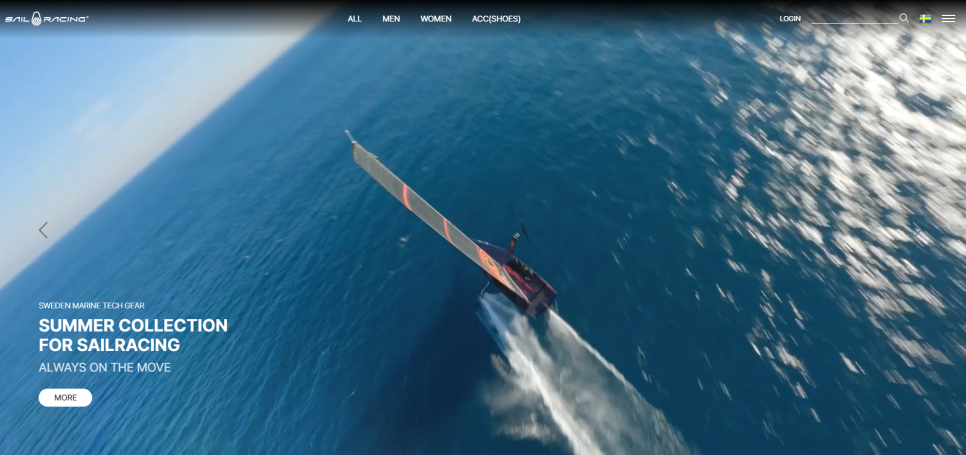Go to next slide arrow
The height and width of the screenshot is (455, 966).
point(918,230)
